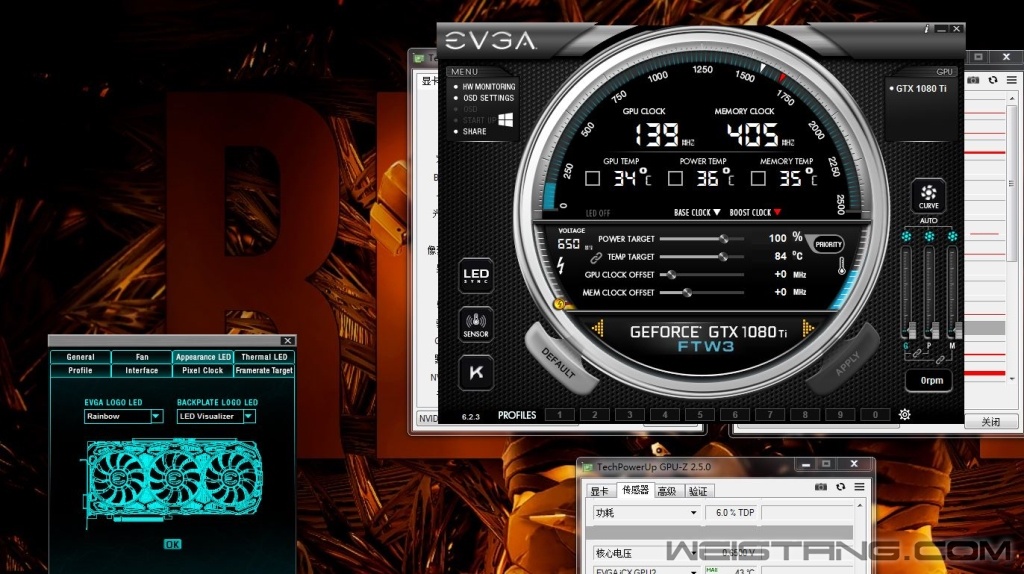This screenshot has width=1024, height=574.
Task: Click the Priority button
Action: [828, 244]
